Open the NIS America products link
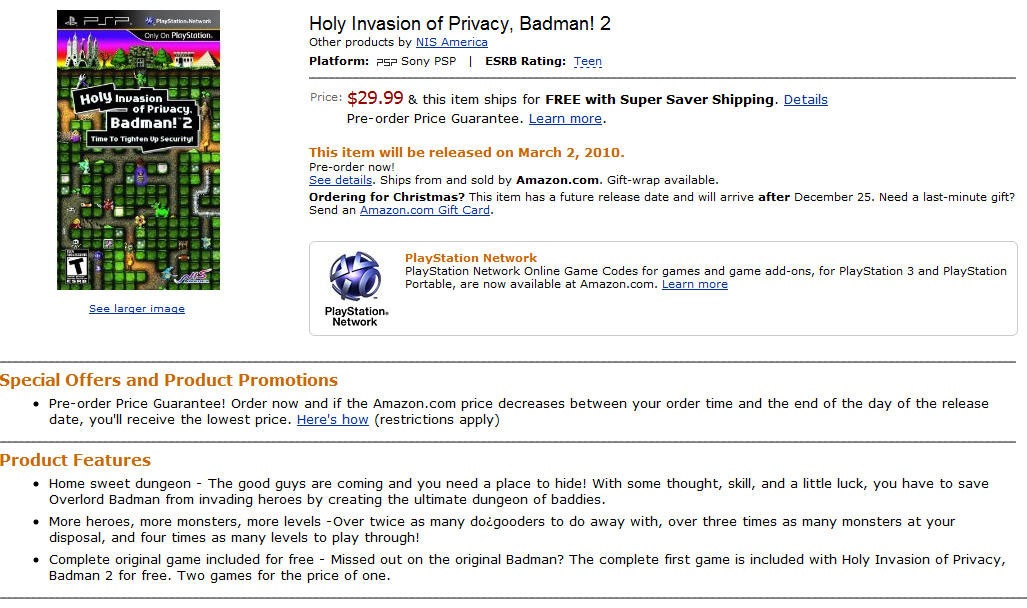 (452, 42)
